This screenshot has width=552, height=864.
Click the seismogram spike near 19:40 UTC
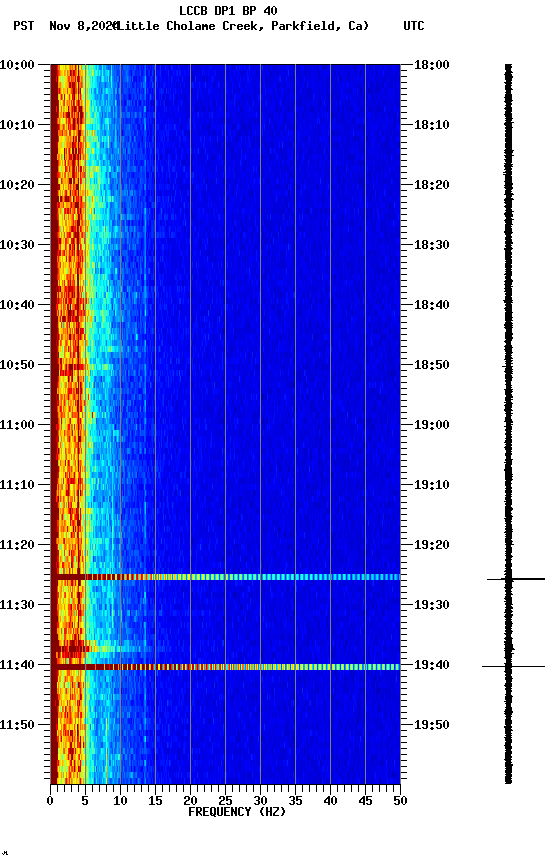513,667
